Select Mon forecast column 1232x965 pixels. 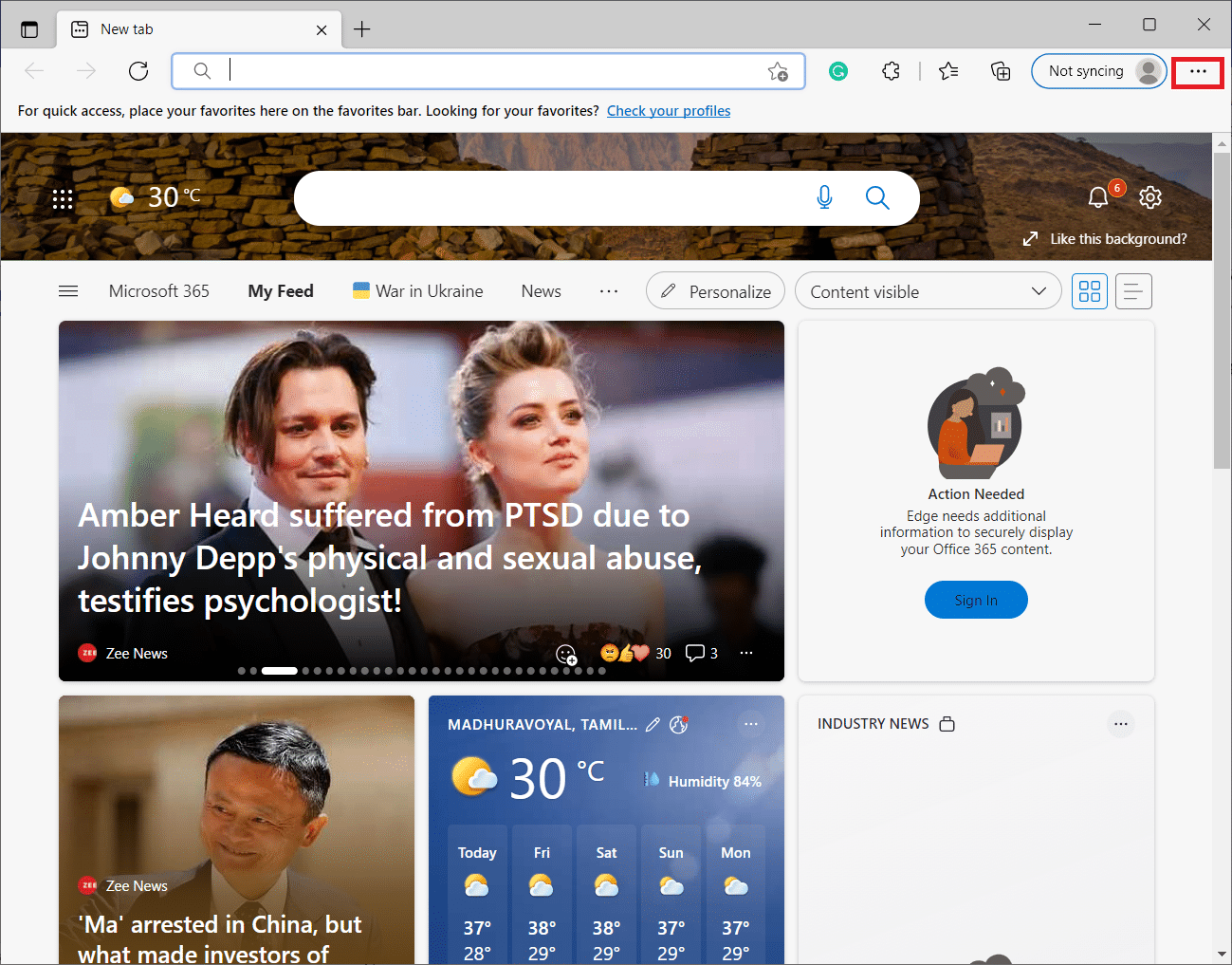(x=735, y=894)
